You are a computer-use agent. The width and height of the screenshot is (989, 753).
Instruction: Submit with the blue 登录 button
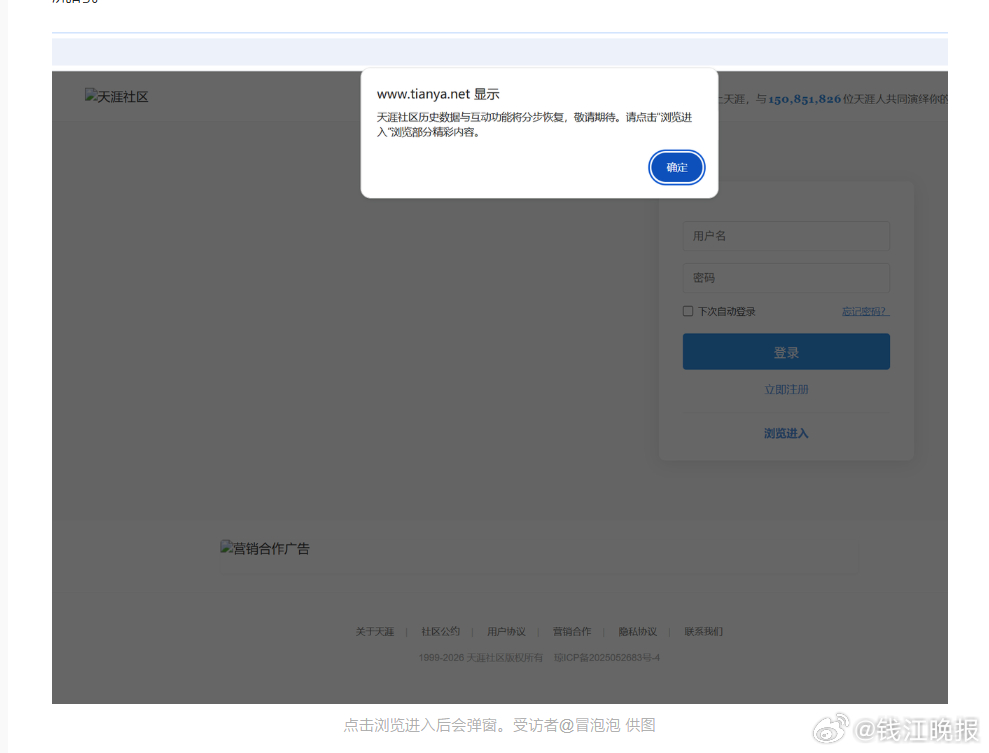786,352
